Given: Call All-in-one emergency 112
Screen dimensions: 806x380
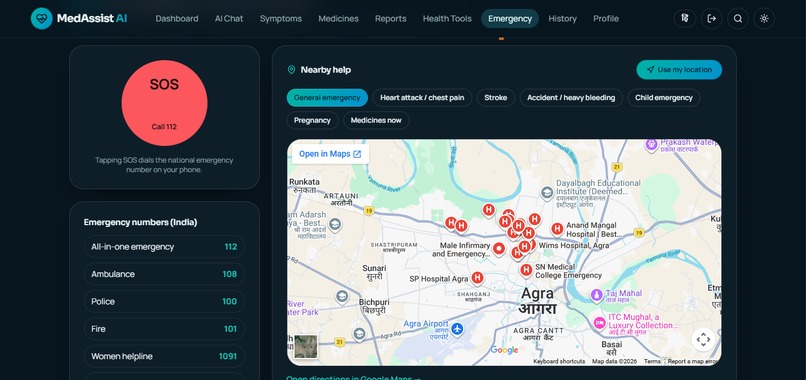Looking at the screenshot, I should coord(164,247).
